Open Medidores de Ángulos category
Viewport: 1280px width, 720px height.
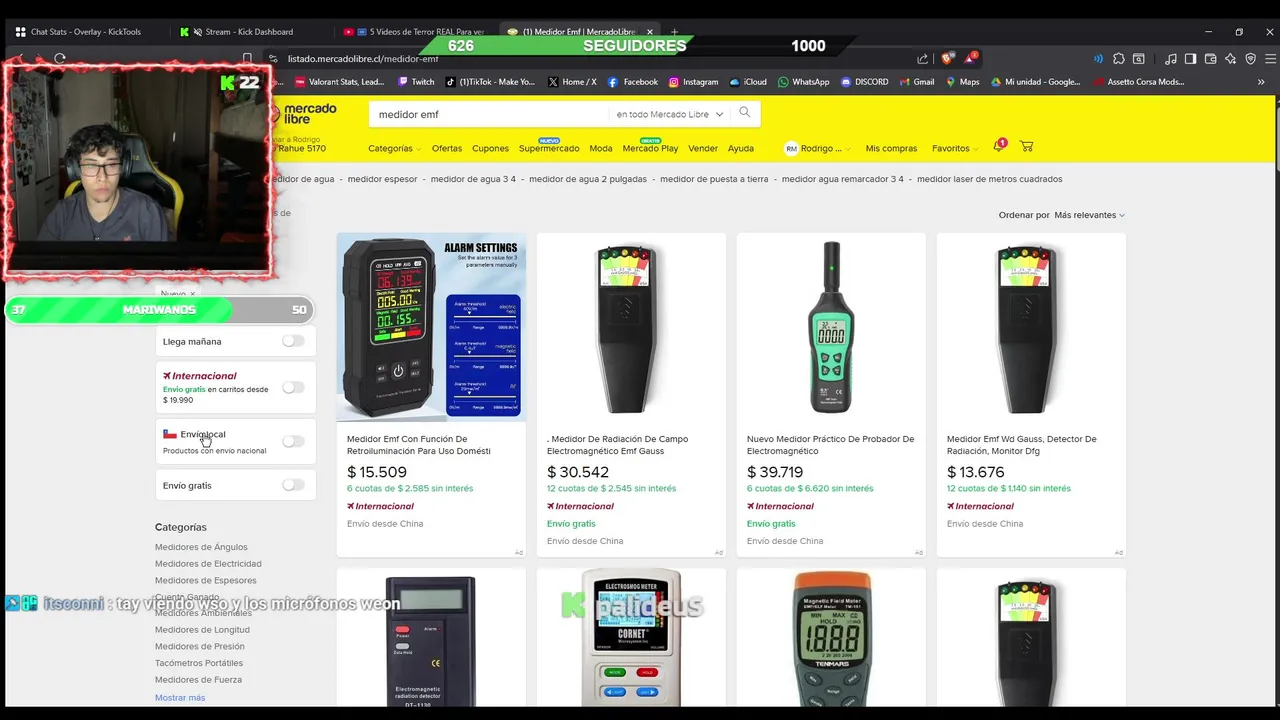point(201,547)
